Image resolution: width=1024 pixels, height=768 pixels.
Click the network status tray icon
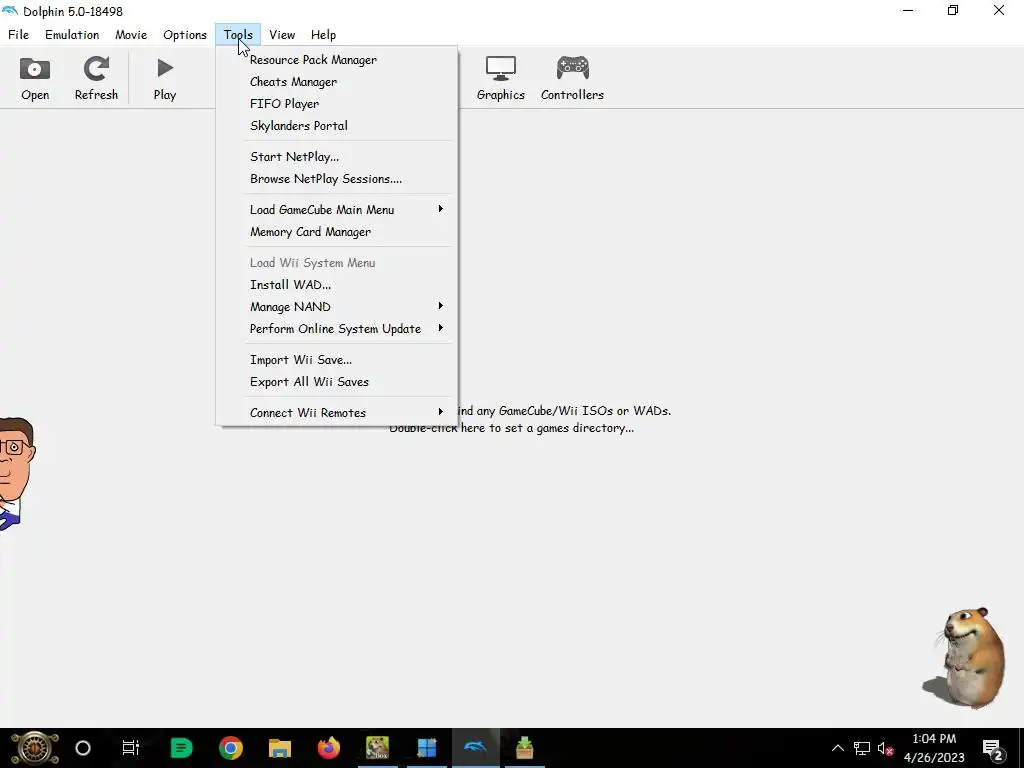(862, 748)
